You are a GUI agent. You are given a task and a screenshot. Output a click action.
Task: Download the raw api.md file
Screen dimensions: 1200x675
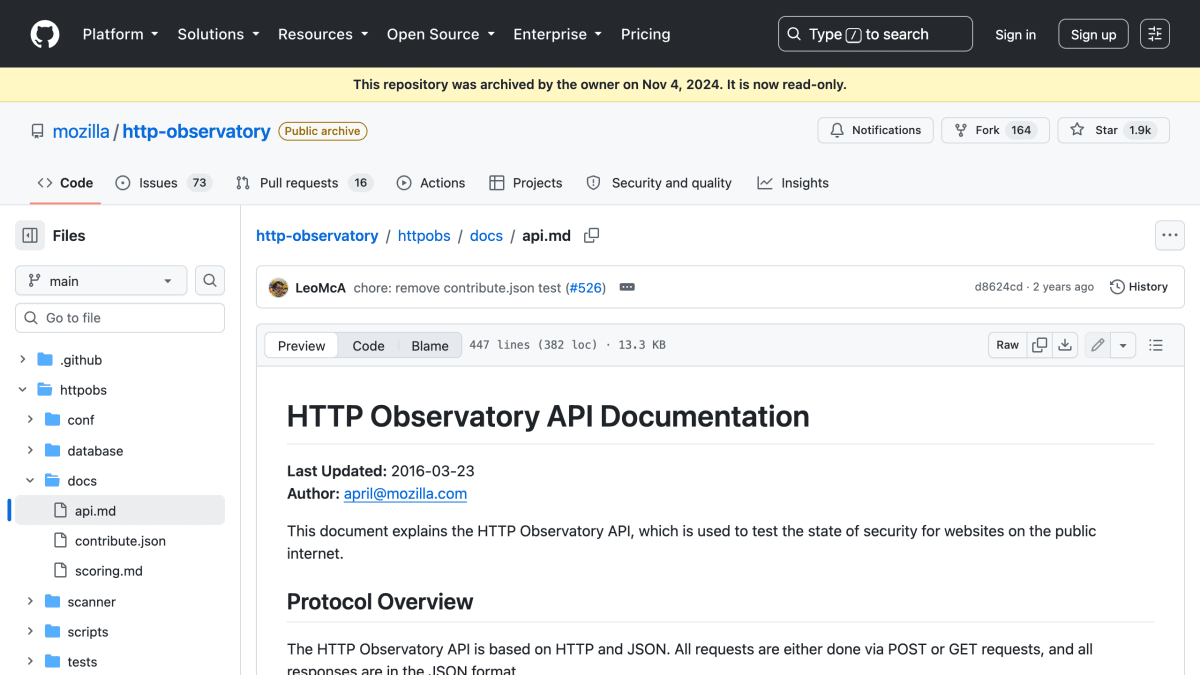1065,345
